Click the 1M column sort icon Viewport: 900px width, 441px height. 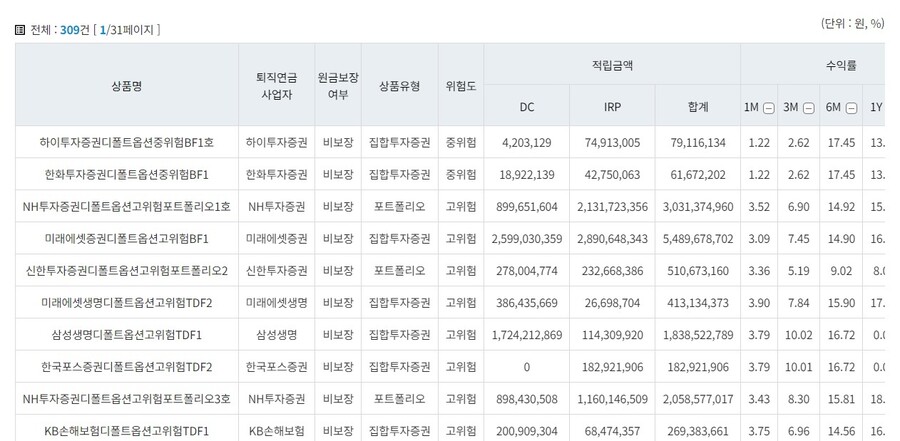[x=769, y=108]
